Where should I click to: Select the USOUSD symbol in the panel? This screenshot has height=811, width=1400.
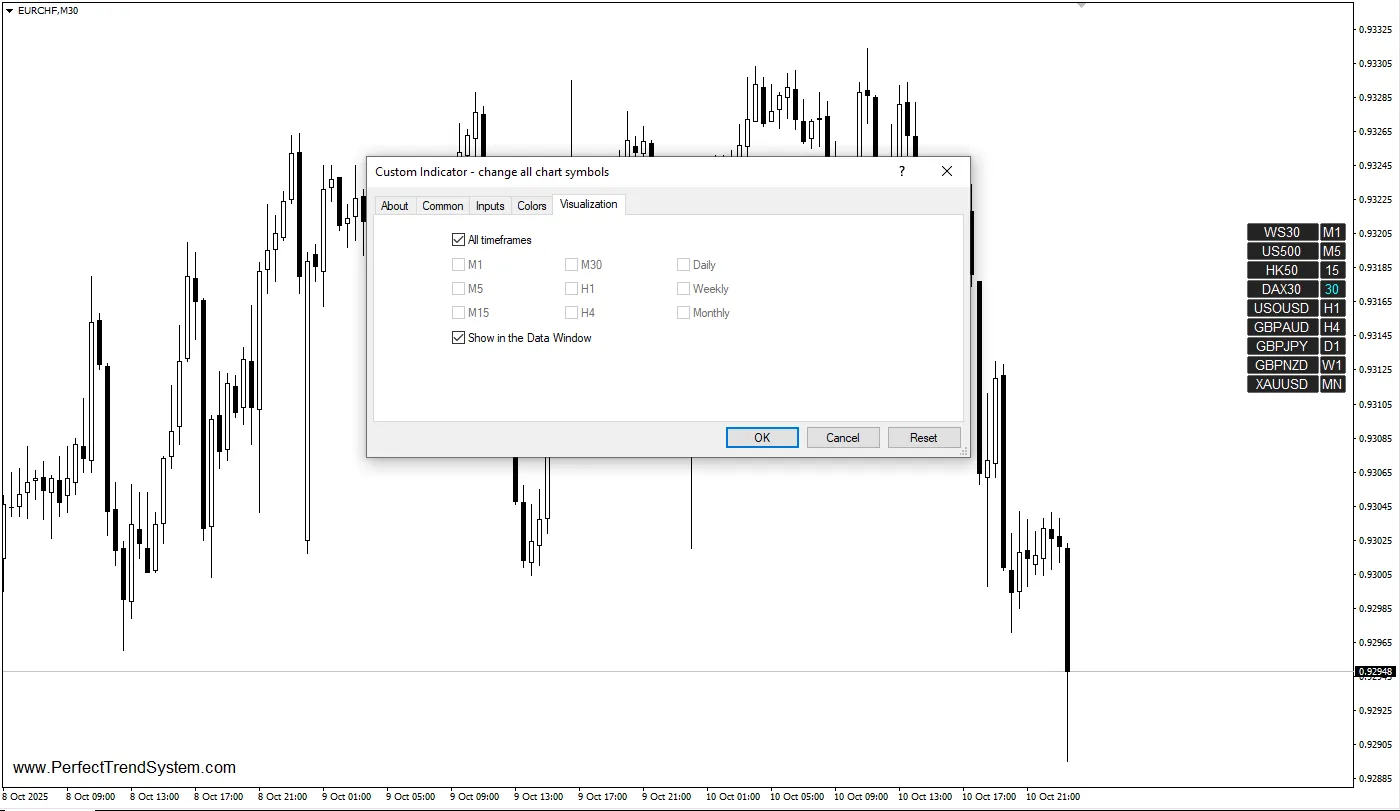(1281, 308)
